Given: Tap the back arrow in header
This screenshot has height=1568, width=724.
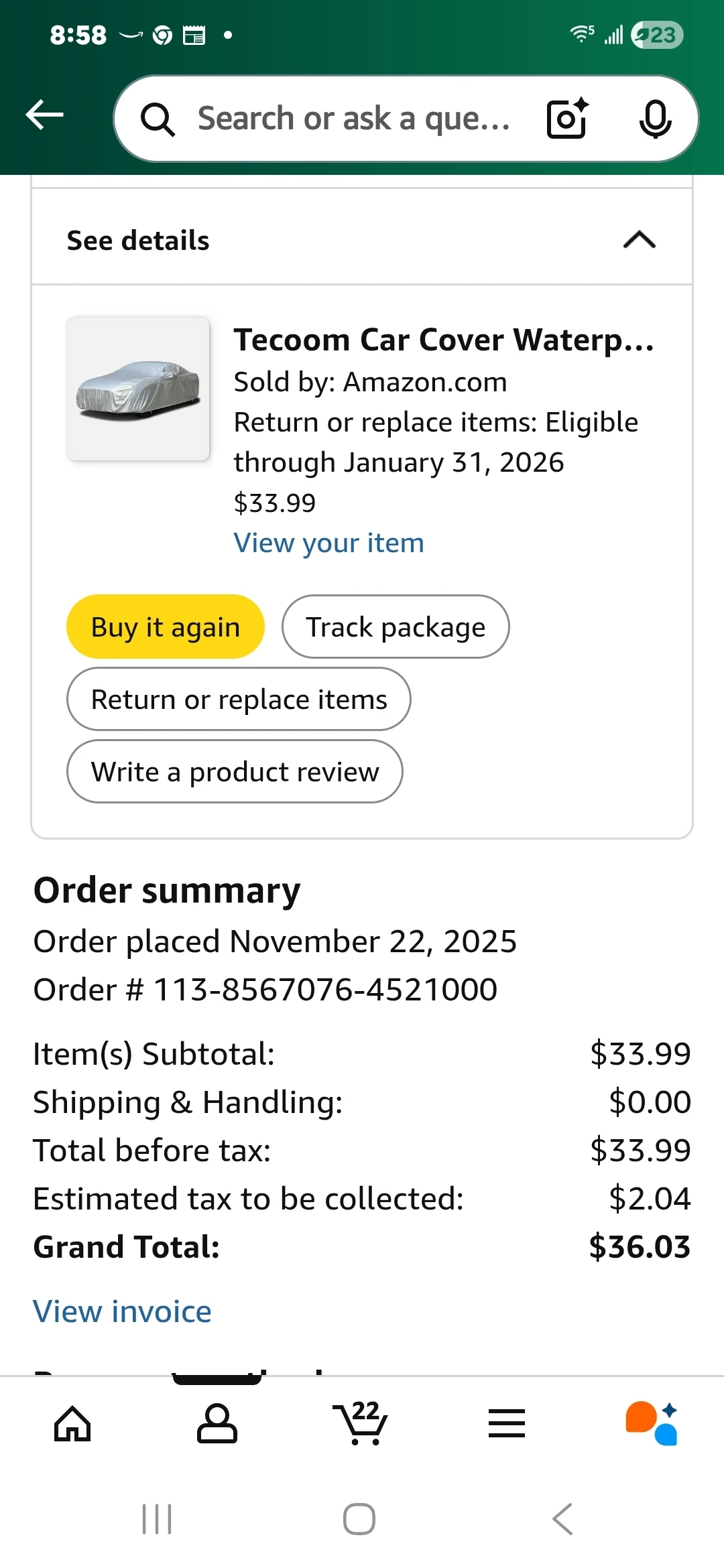Looking at the screenshot, I should click(45, 115).
